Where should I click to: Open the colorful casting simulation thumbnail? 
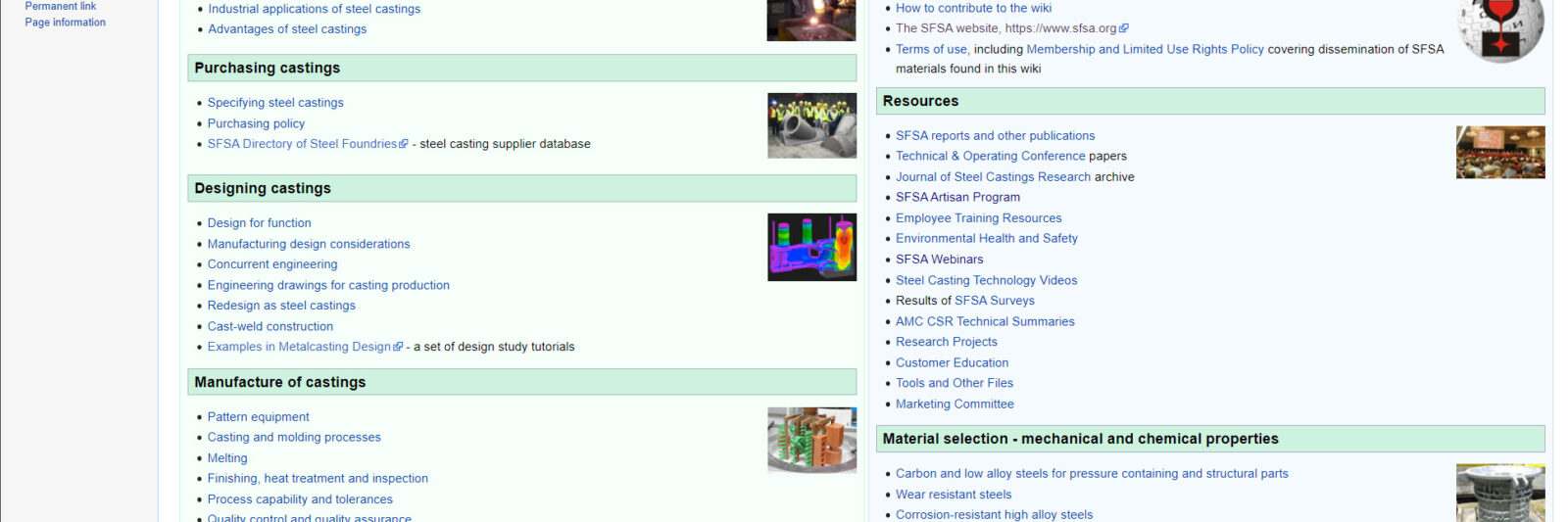811,247
